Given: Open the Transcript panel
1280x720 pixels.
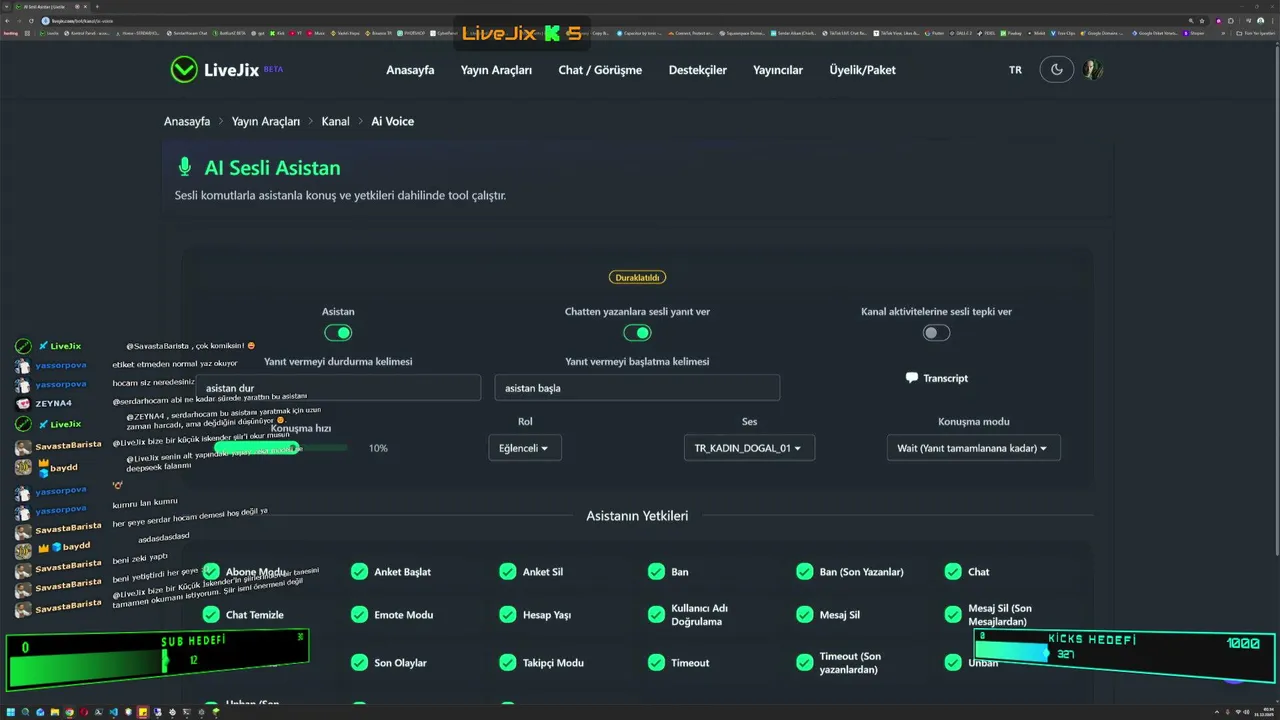Looking at the screenshot, I should (936, 378).
